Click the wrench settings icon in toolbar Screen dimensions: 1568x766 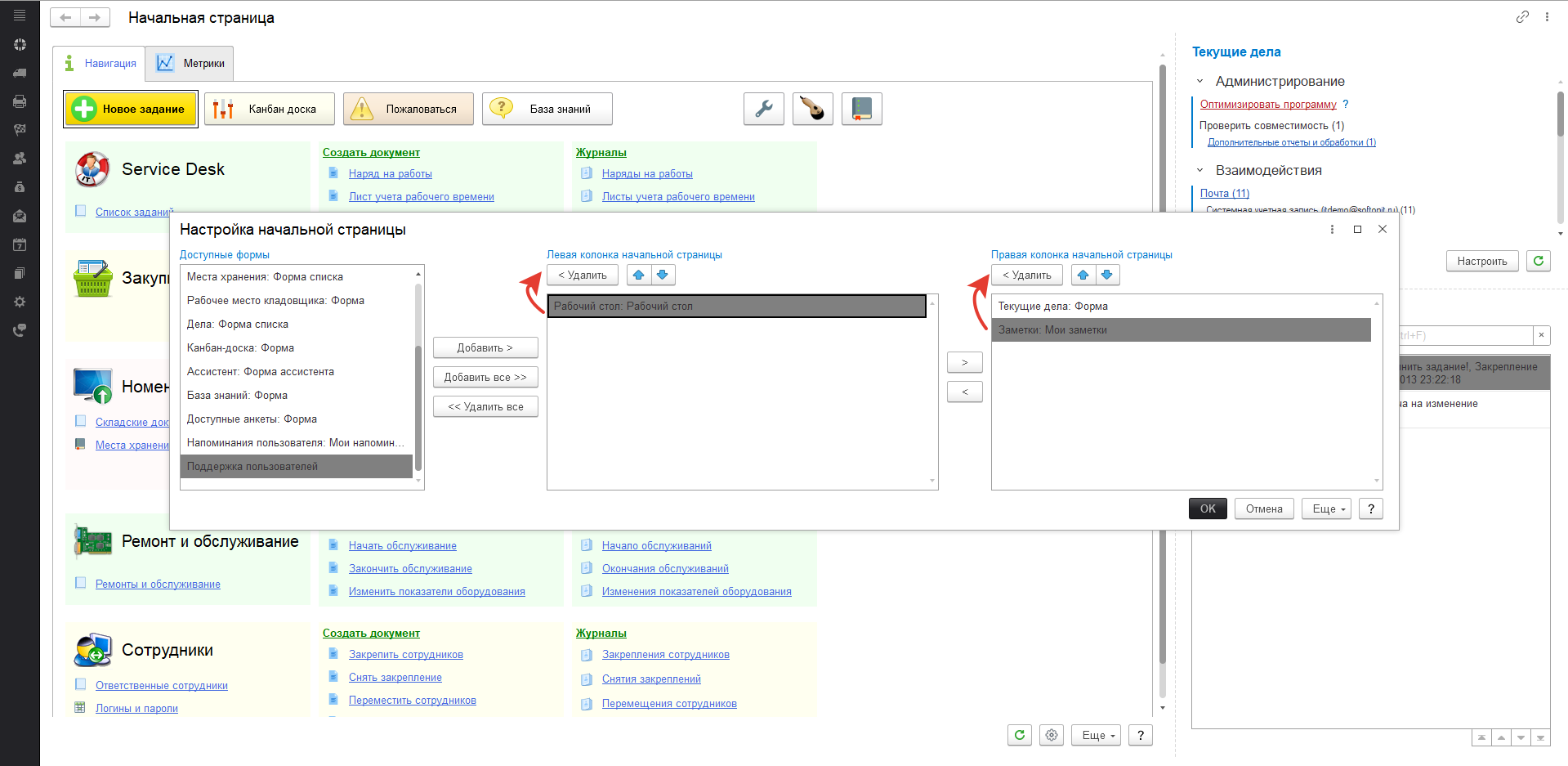[x=763, y=109]
